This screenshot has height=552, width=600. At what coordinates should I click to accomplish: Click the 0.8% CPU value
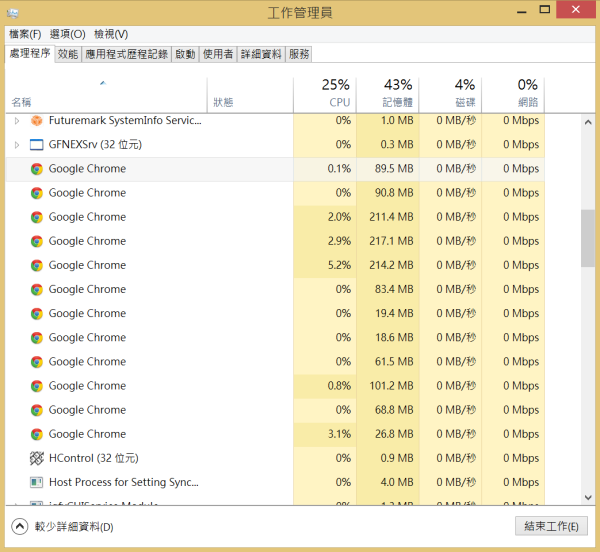339,386
